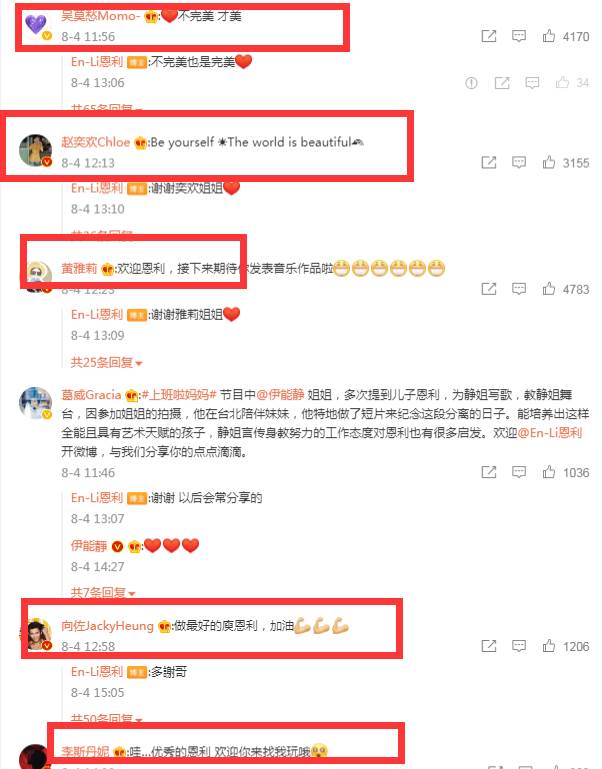The height and width of the screenshot is (769, 602).
Task: Expand 共7条回复 replies
Action: click(103, 592)
